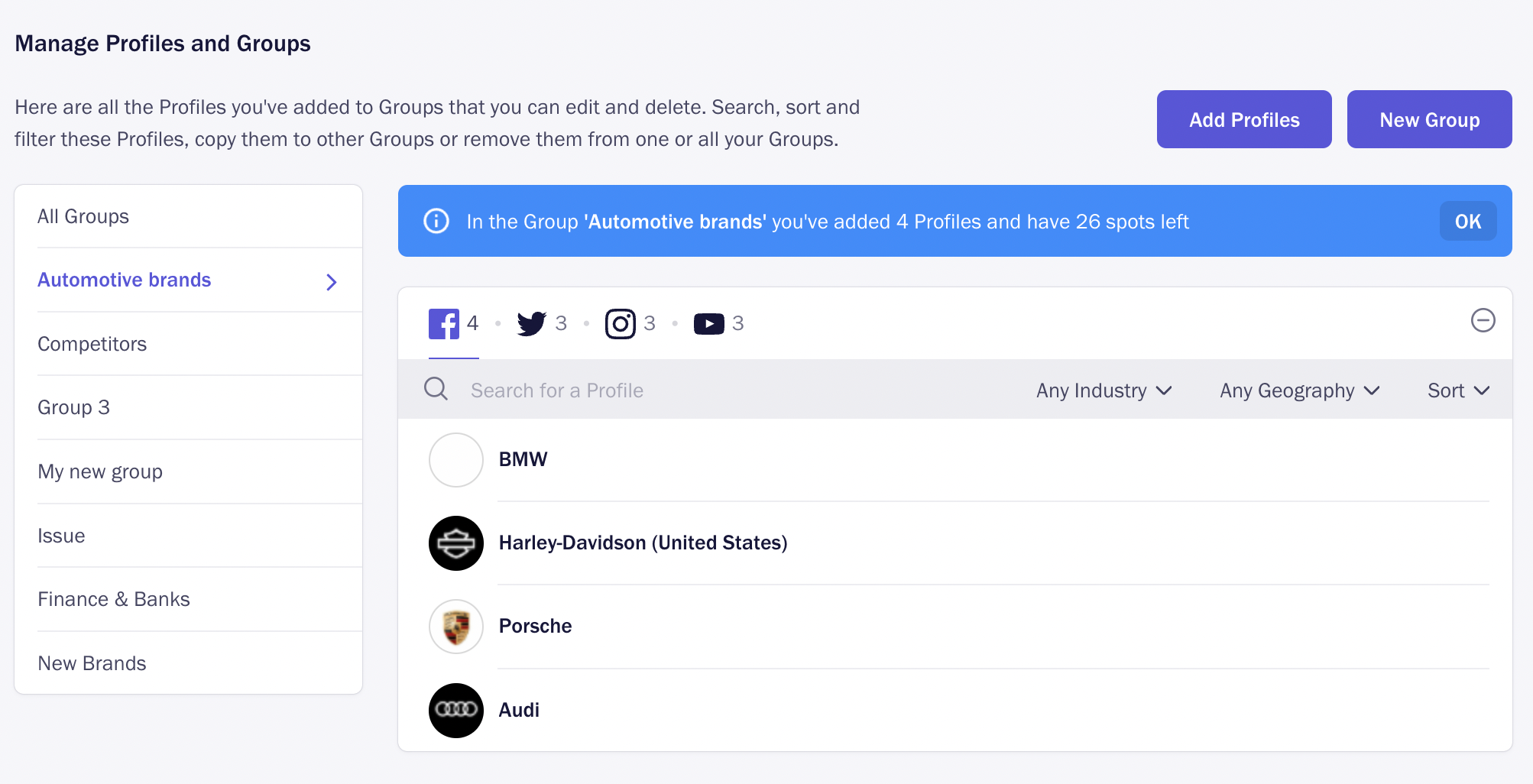Open the Issue group
Viewport: 1533px width, 784px height.
click(188, 536)
